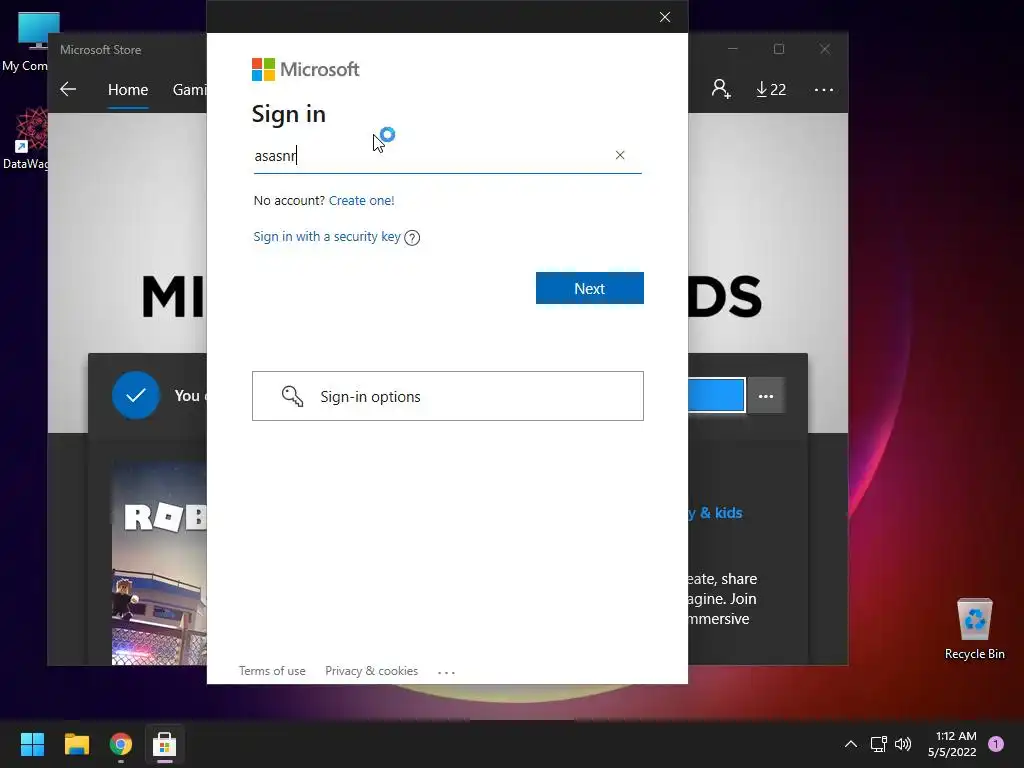Open the account sign-in icon in Microsoft Store
Screen dimensions: 1024x768
(721, 89)
